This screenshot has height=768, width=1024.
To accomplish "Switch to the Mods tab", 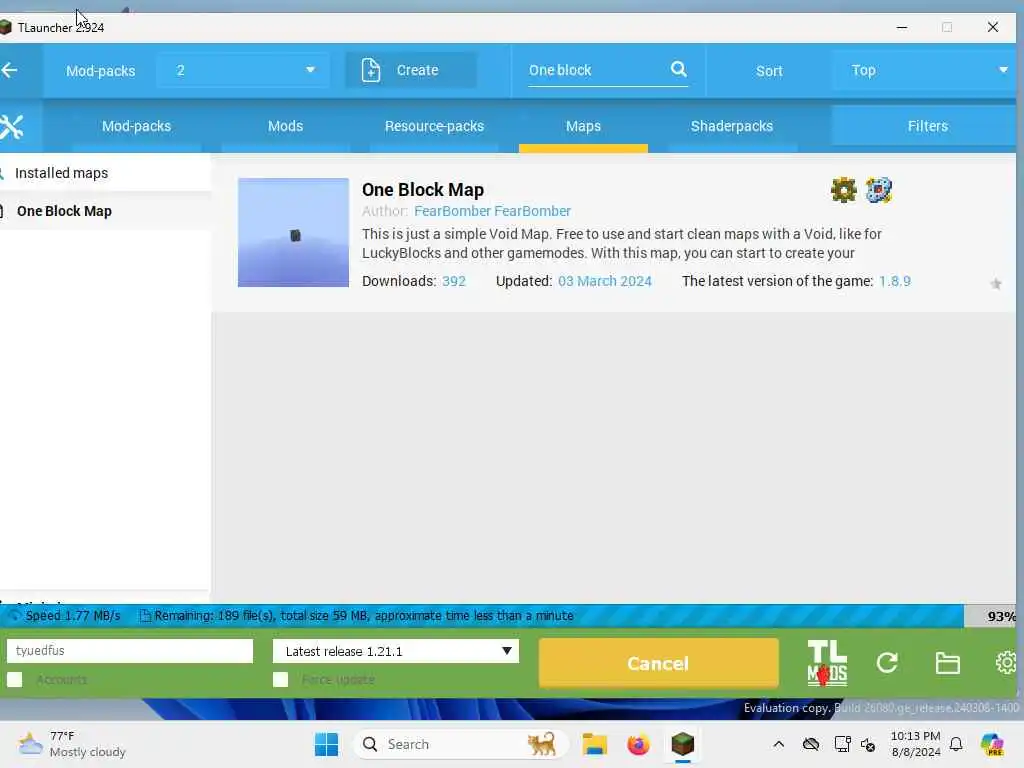I will coord(285,126).
